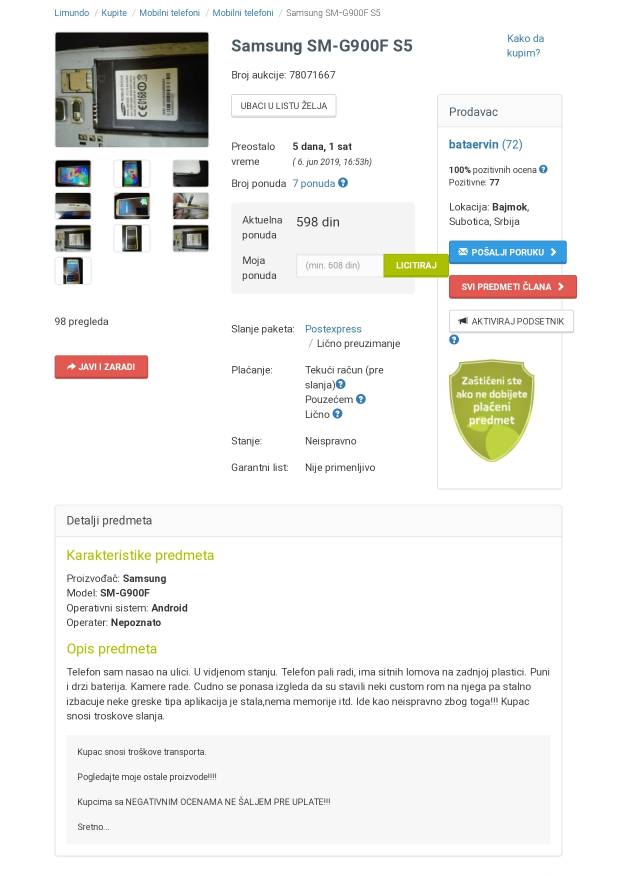Add item via UBACI U LISTU ŽELJA
Image resolution: width=617 pixels, height=876 pixels.
point(284,106)
